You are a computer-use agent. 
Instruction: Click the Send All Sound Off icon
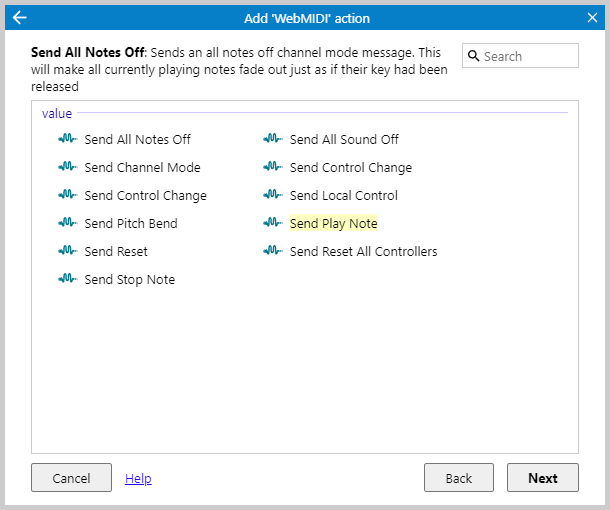(273, 140)
